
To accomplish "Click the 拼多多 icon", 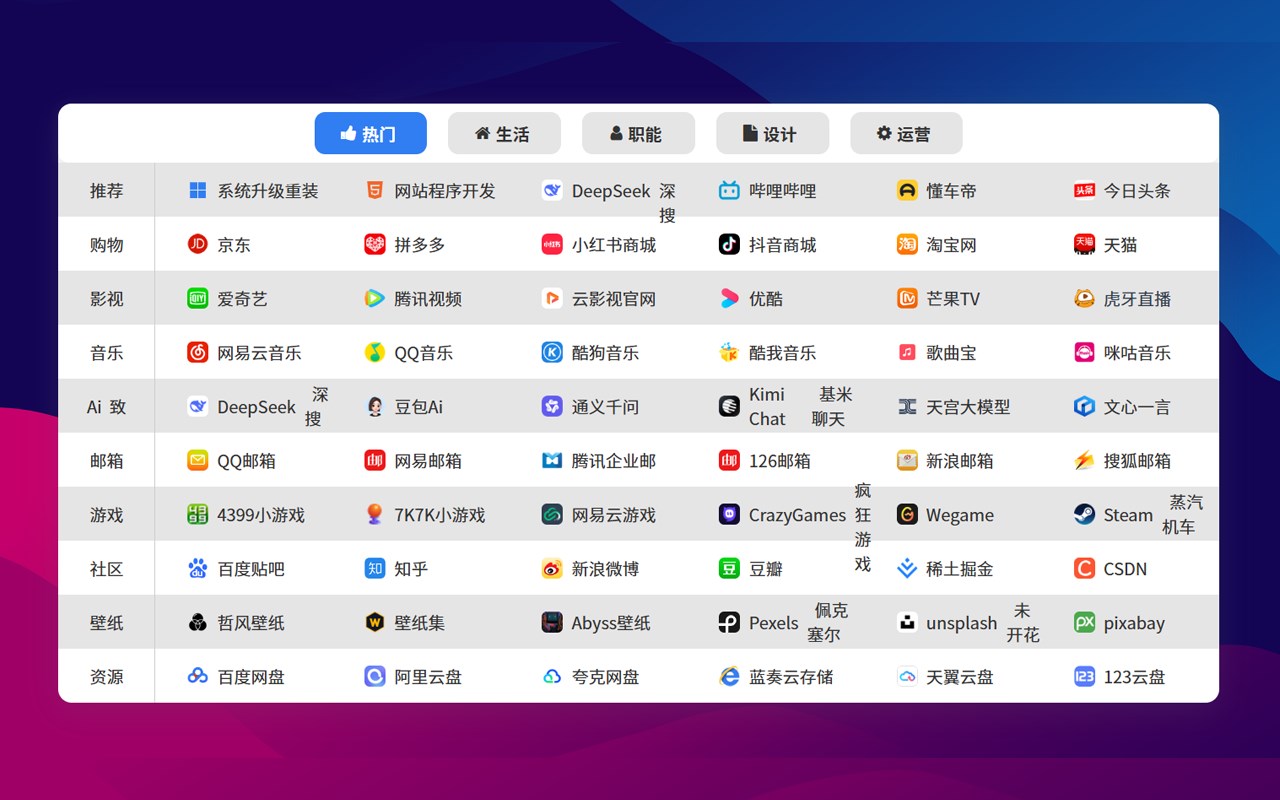I will click(375, 244).
